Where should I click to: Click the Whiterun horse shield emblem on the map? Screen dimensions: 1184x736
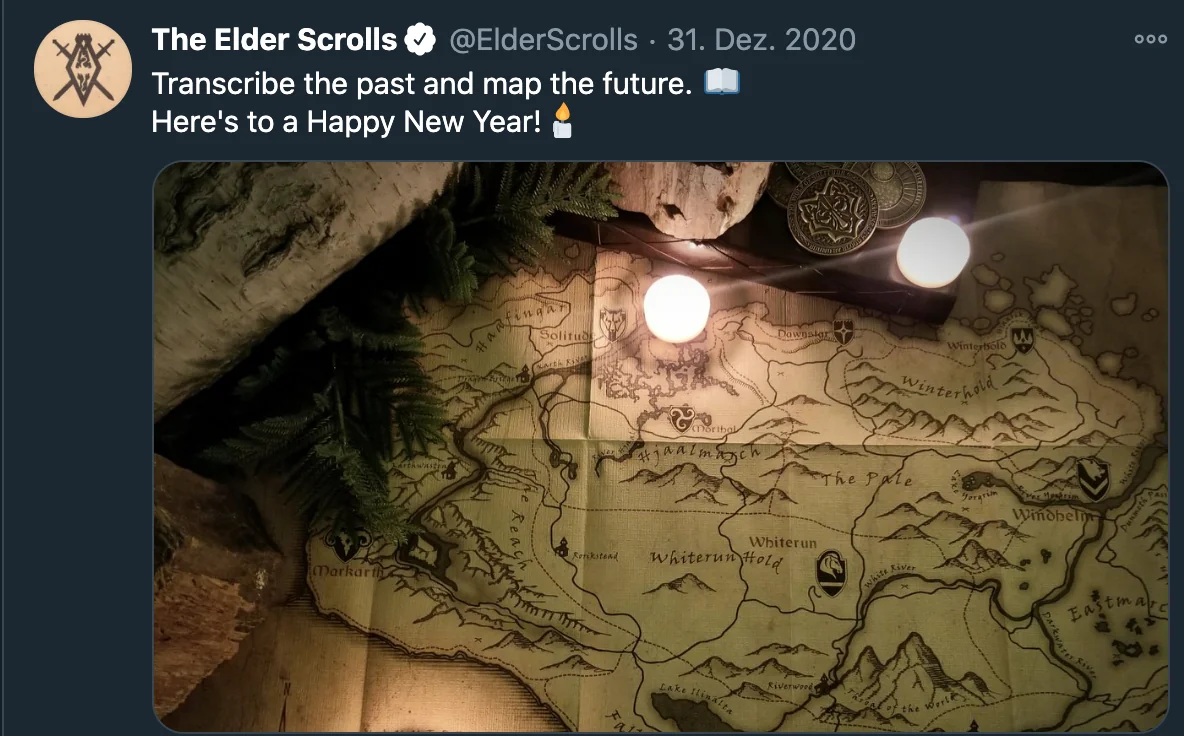(x=831, y=573)
